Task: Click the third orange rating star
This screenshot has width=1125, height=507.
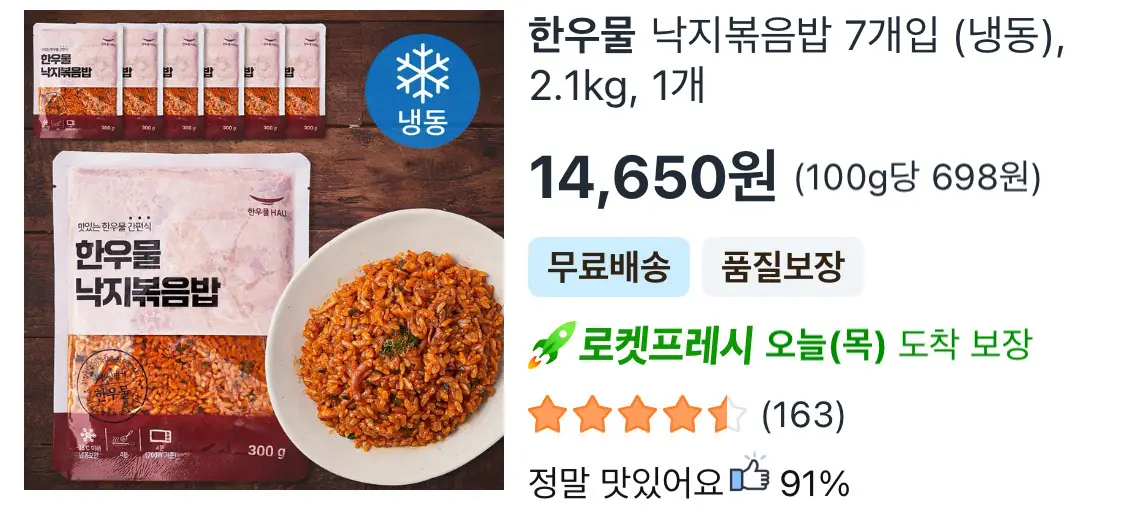Action: [638, 415]
